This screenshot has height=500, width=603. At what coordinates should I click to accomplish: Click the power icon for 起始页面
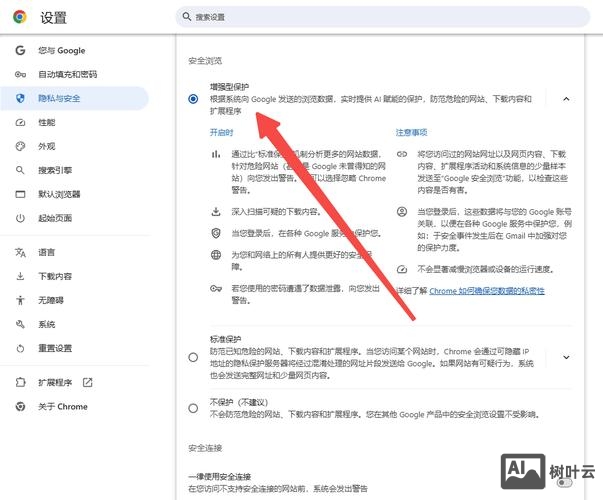coord(20,218)
